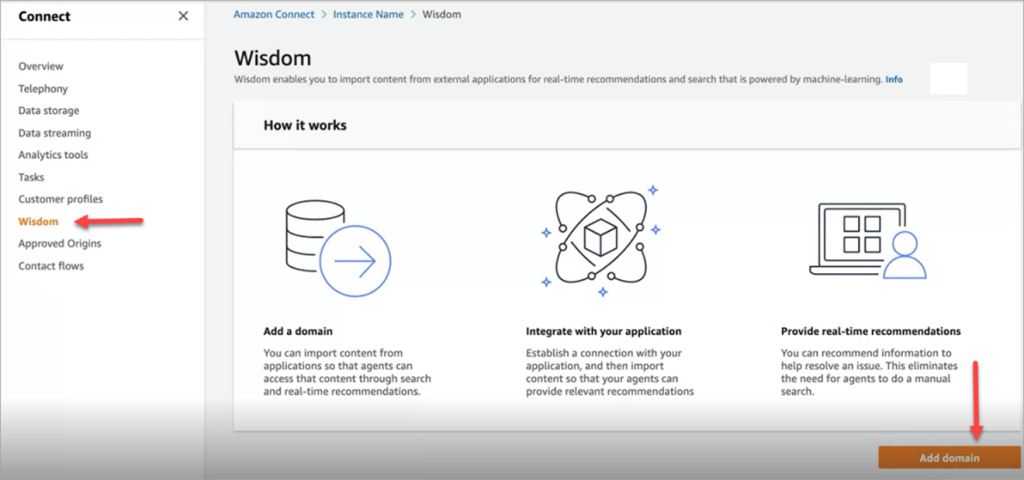1024x480 pixels.
Task: Click the laptop and user icon
Action: tap(868, 241)
